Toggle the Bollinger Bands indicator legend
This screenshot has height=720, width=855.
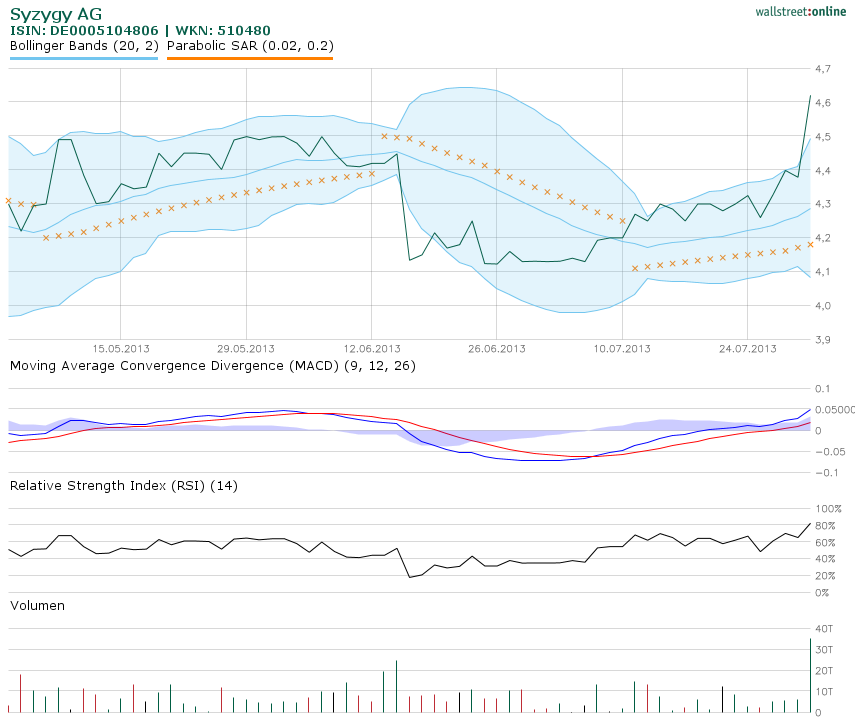pos(82,45)
